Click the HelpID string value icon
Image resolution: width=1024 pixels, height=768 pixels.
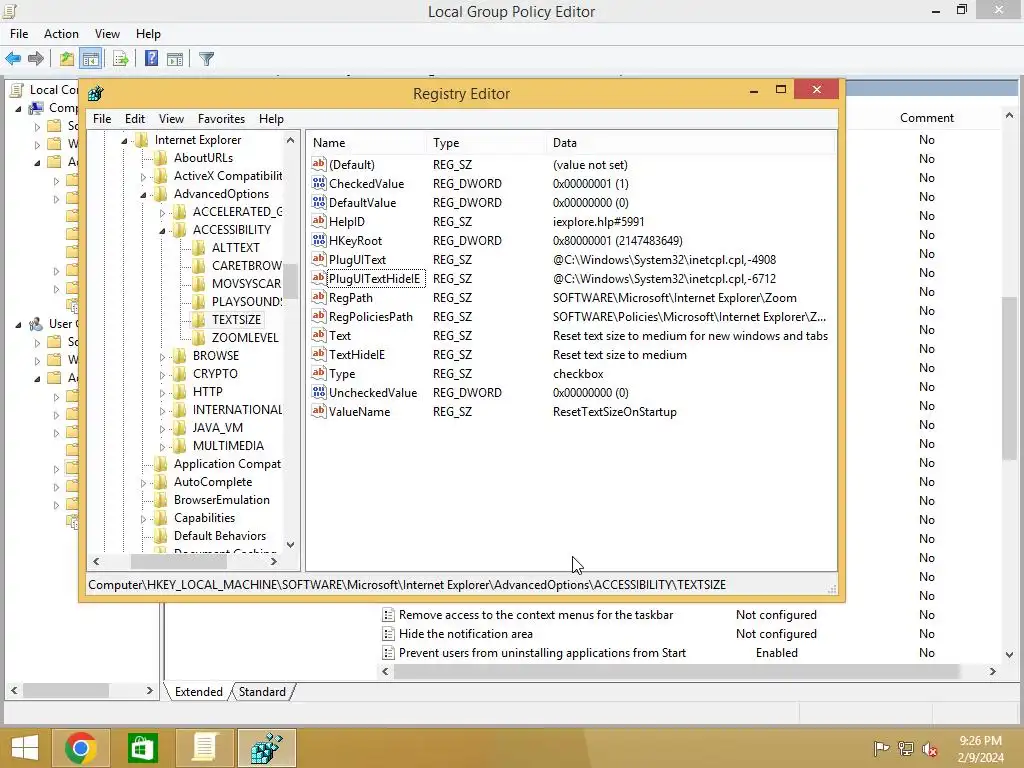point(319,221)
